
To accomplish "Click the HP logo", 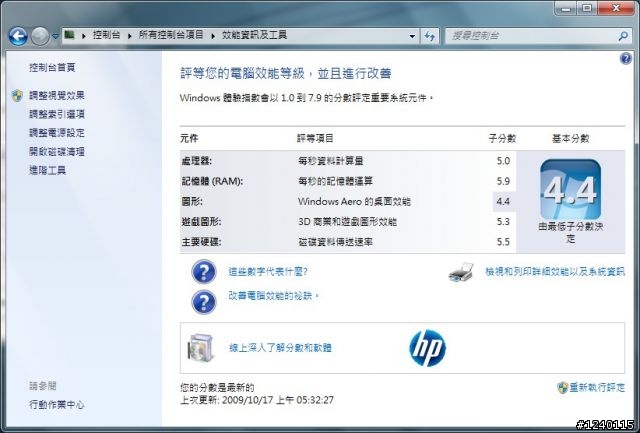I will click(427, 348).
